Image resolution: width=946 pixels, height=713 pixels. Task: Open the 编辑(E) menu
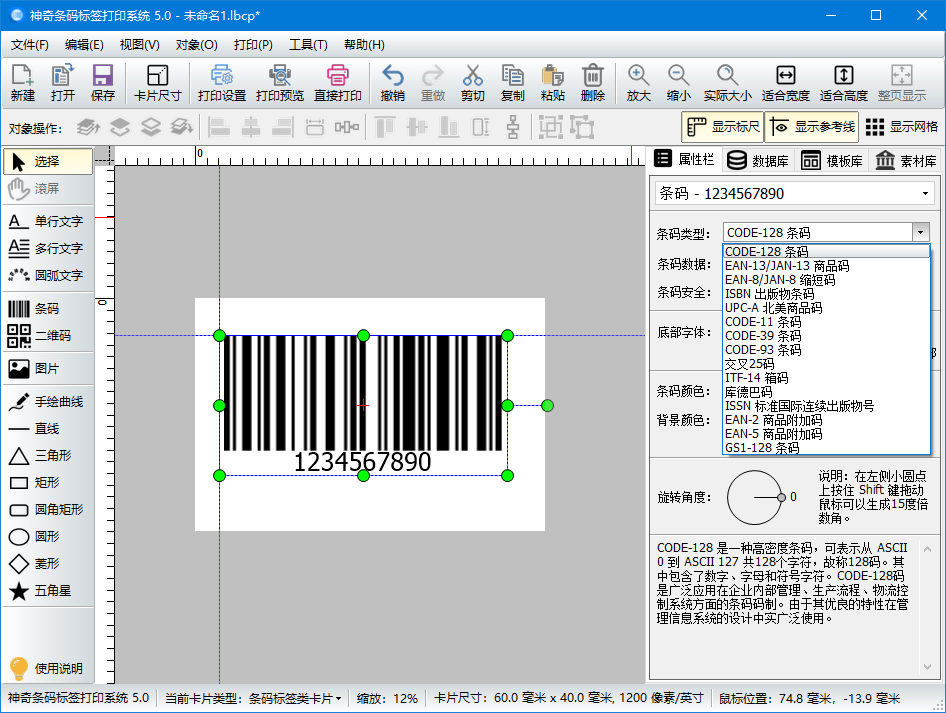pos(84,45)
